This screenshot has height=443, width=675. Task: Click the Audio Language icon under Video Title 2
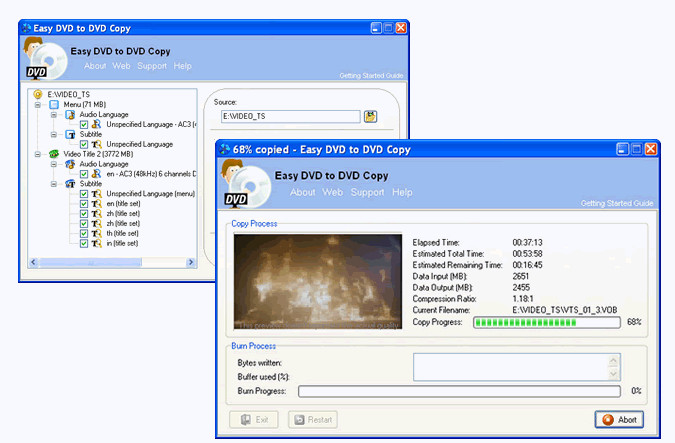coord(70,164)
